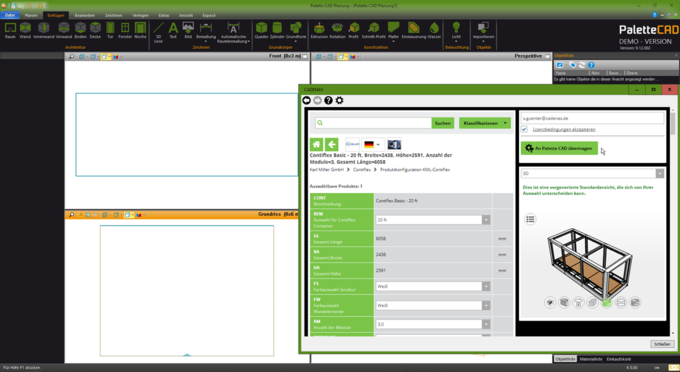
Task: Click the green home icon in CADENAS
Action: click(316, 144)
